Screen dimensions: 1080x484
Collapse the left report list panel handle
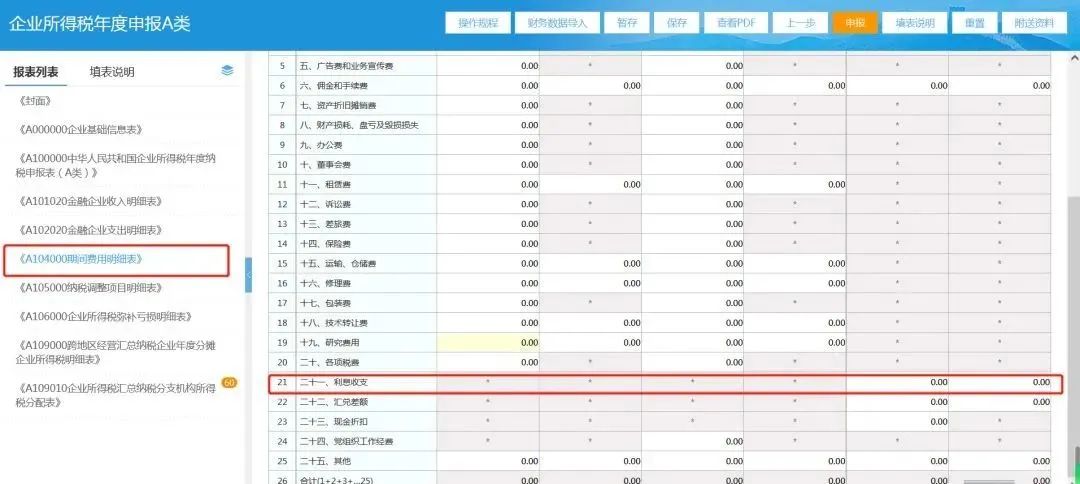[248, 275]
